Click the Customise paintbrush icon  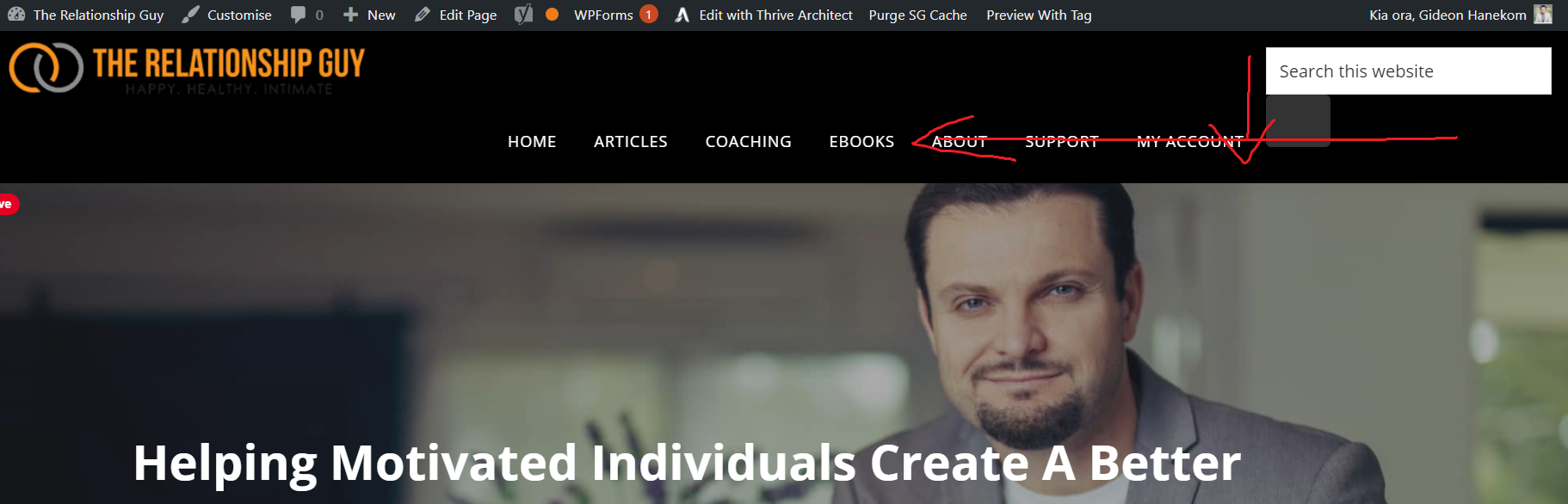(x=191, y=15)
